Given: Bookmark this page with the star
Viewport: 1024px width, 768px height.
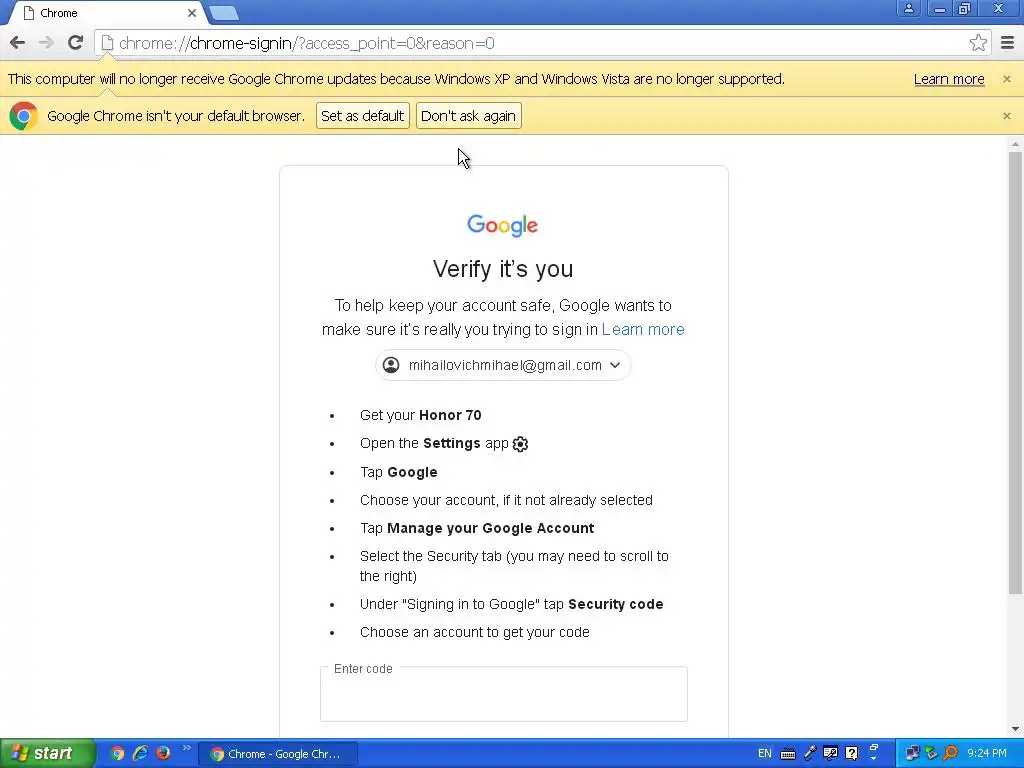Looking at the screenshot, I should tap(978, 43).
